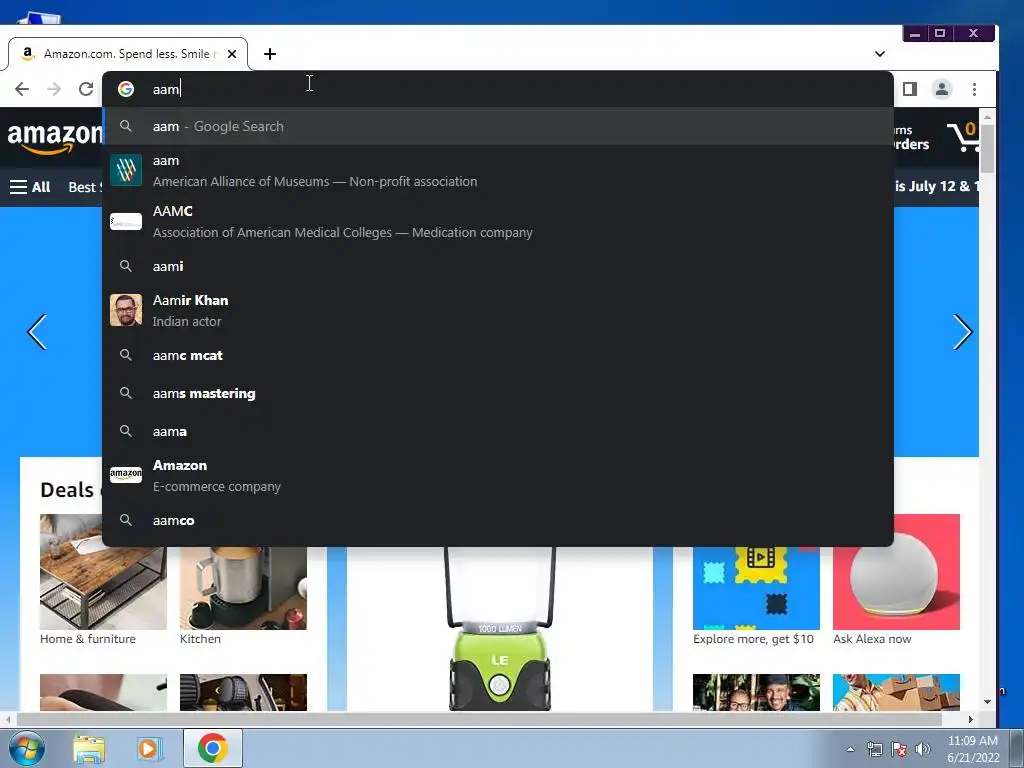Click the Action Center flag icon

pos(899,749)
